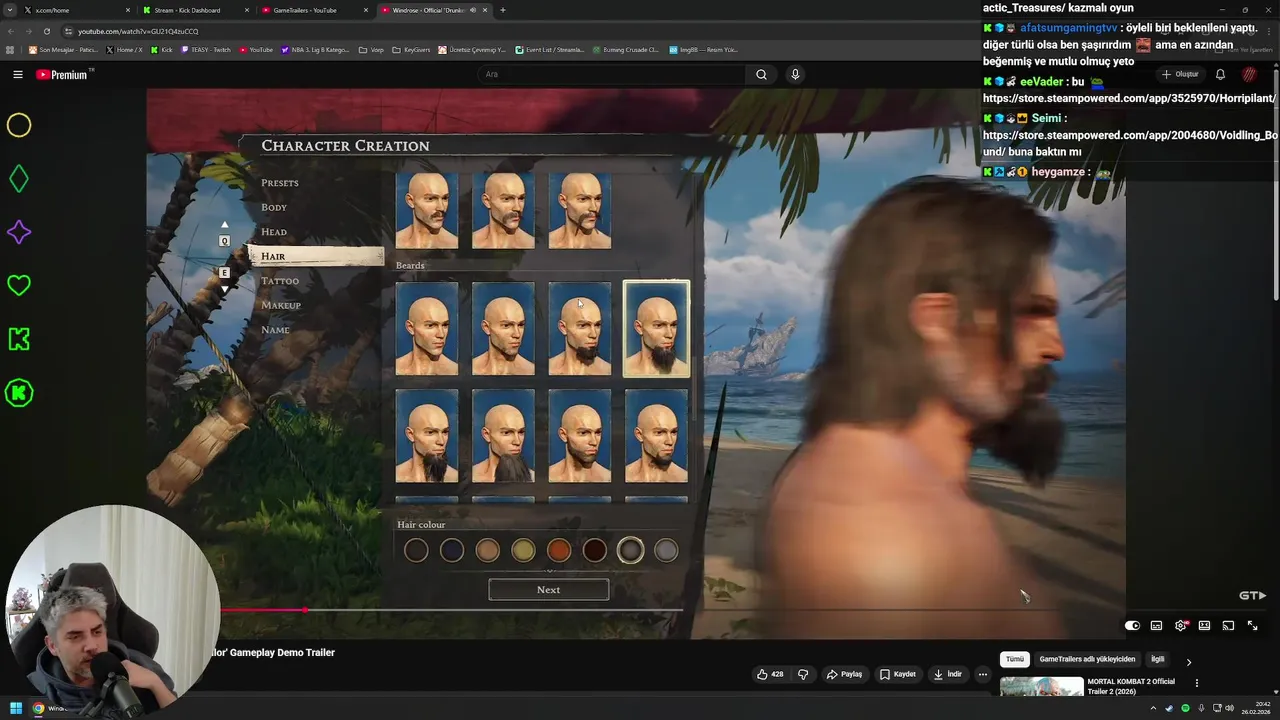1280x720 pixels.
Task: Click Paylaş share button
Action: (844, 674)
